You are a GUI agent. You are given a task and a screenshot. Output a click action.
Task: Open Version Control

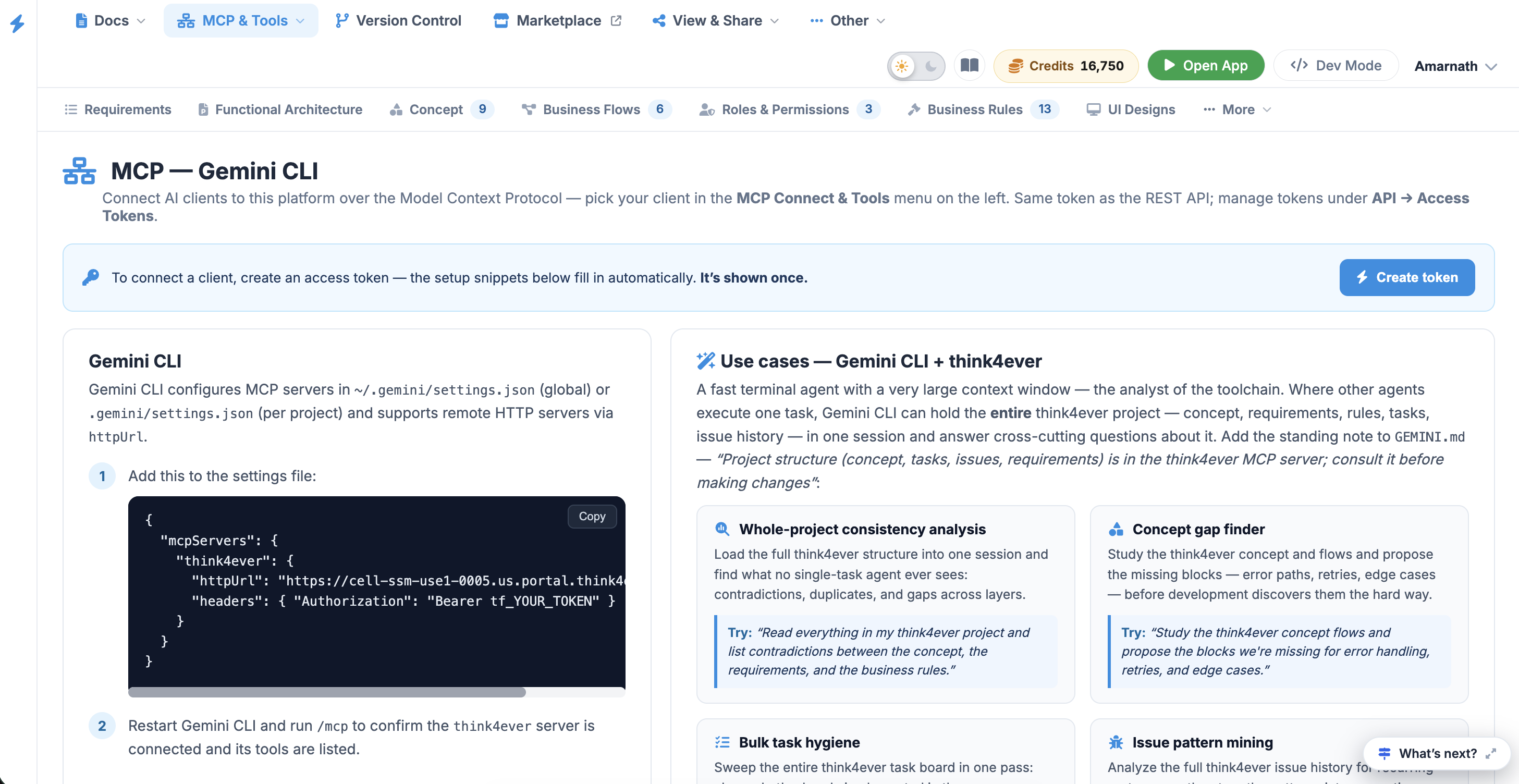398,21
